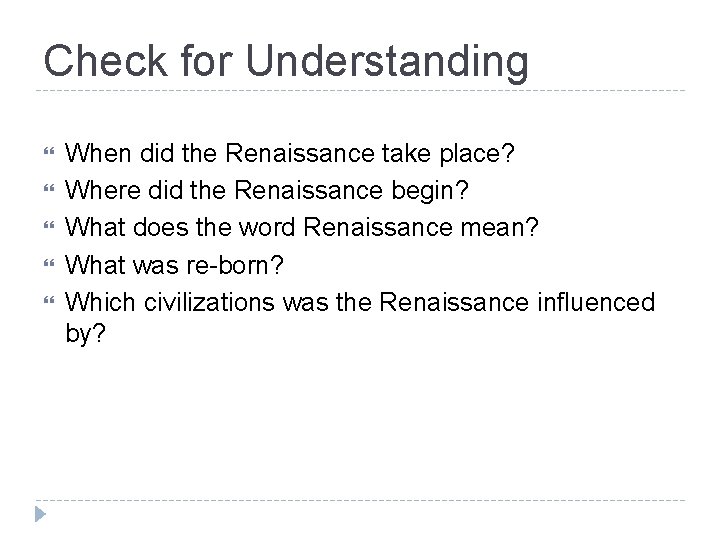Click the bullet beside "Where did the Renaissance begin?"
The height and width of the screenshot is (540, 720).
(49, 188)
